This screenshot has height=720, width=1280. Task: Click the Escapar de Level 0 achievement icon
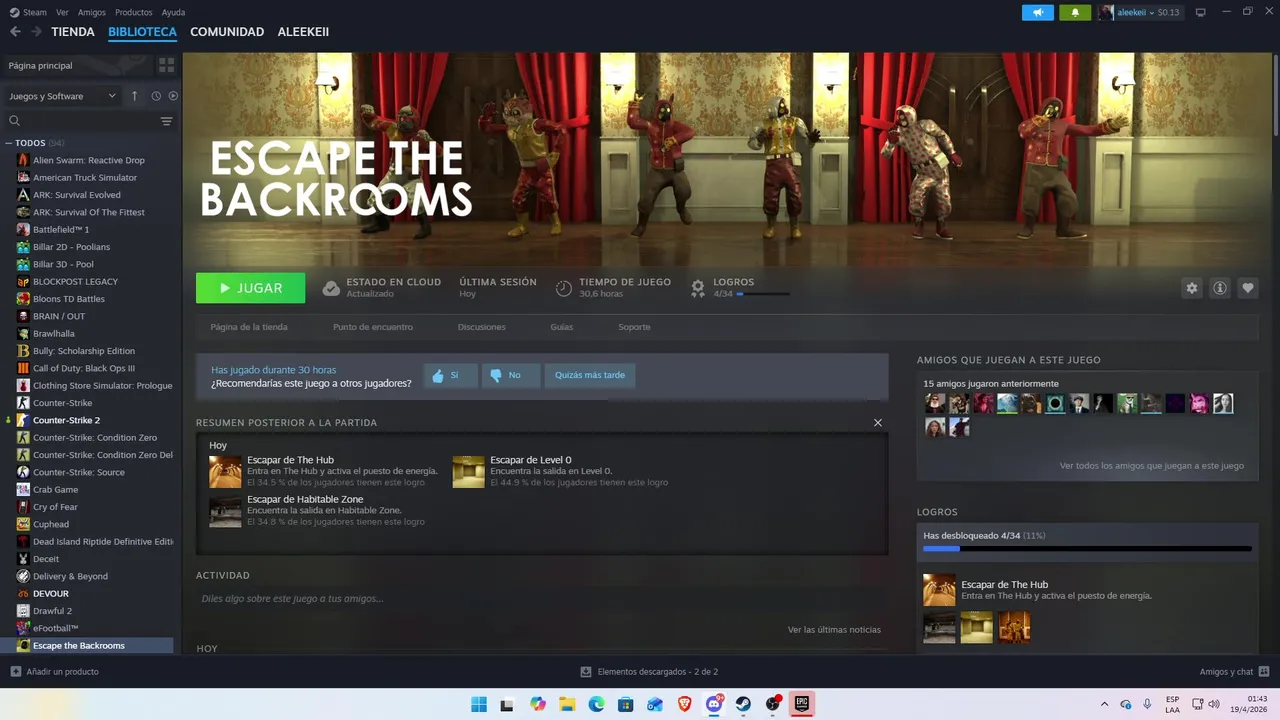click(468, 471)
